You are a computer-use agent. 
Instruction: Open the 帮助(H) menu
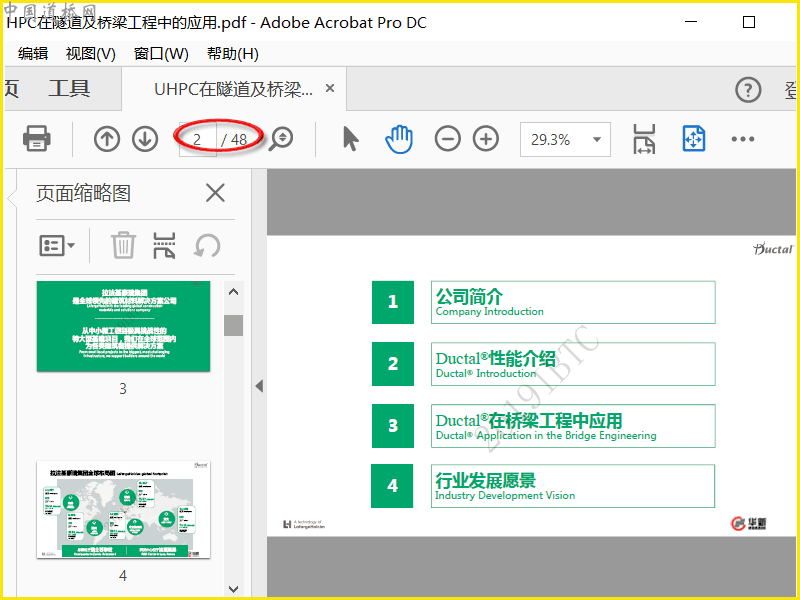click(233, 53)
